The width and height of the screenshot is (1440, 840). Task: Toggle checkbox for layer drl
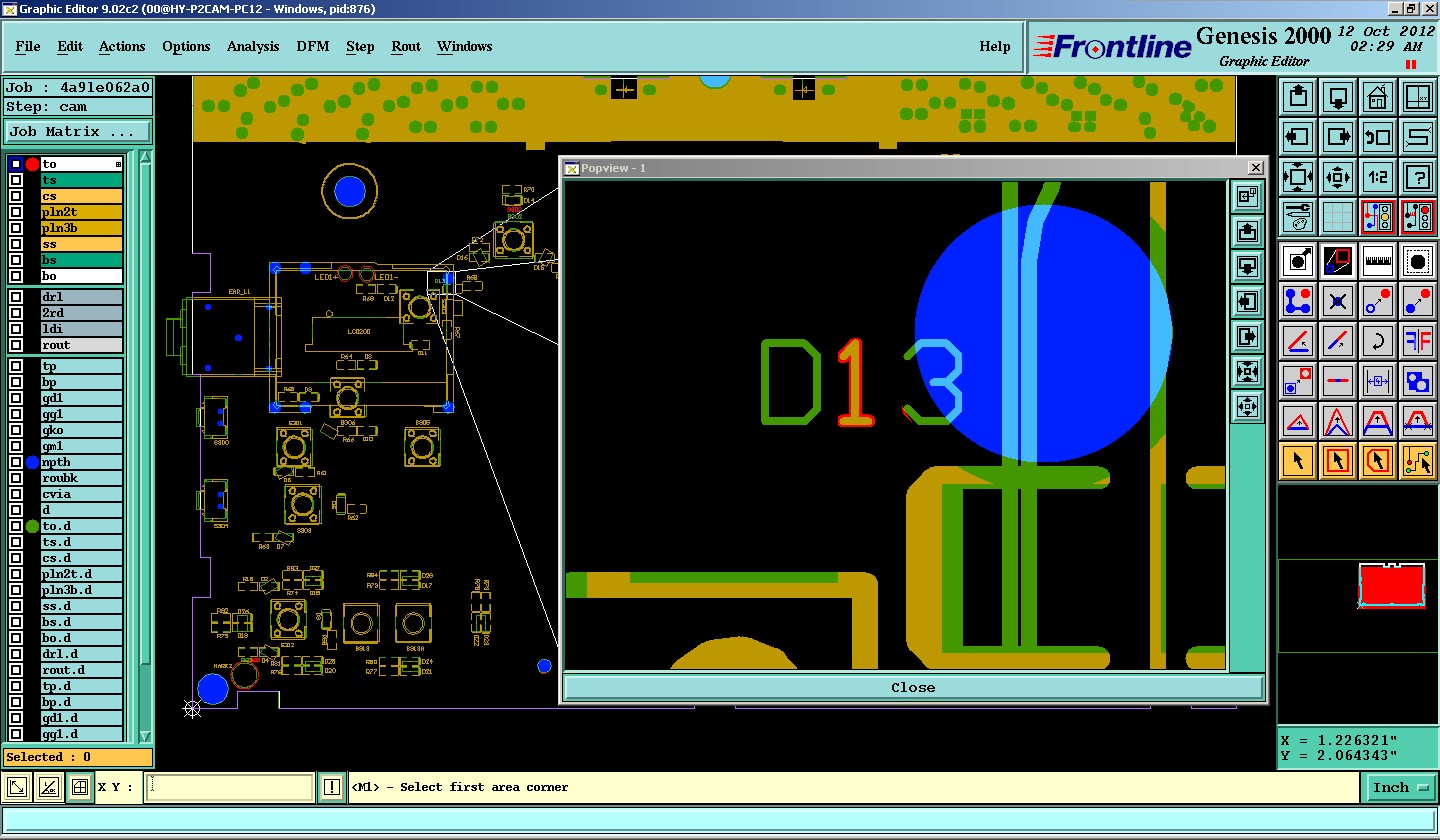(16, 297)
